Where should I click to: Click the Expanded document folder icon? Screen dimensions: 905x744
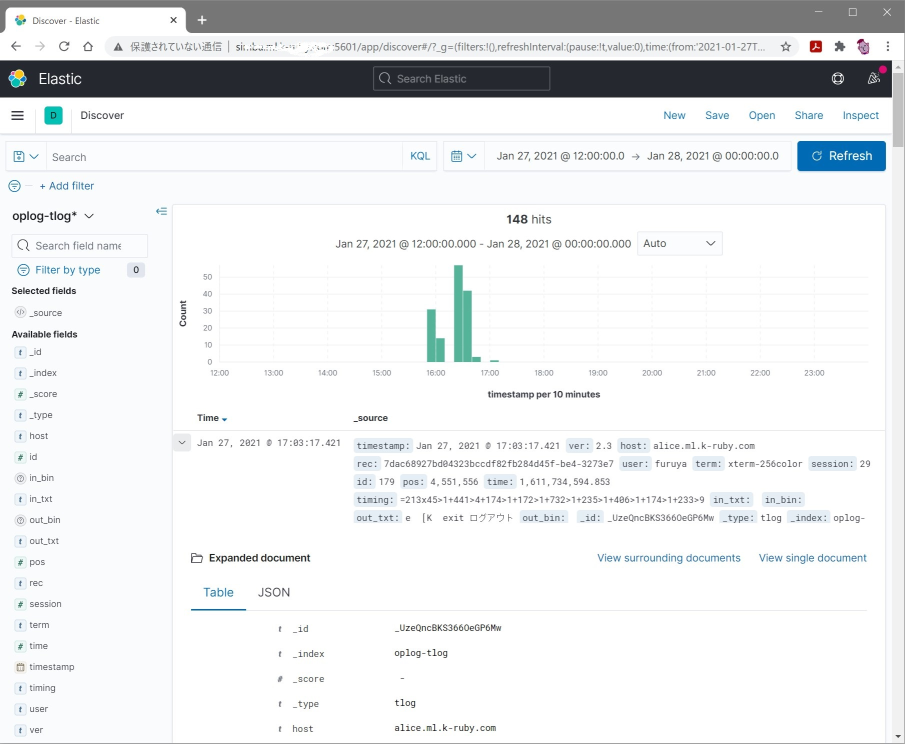pos(197,558)
